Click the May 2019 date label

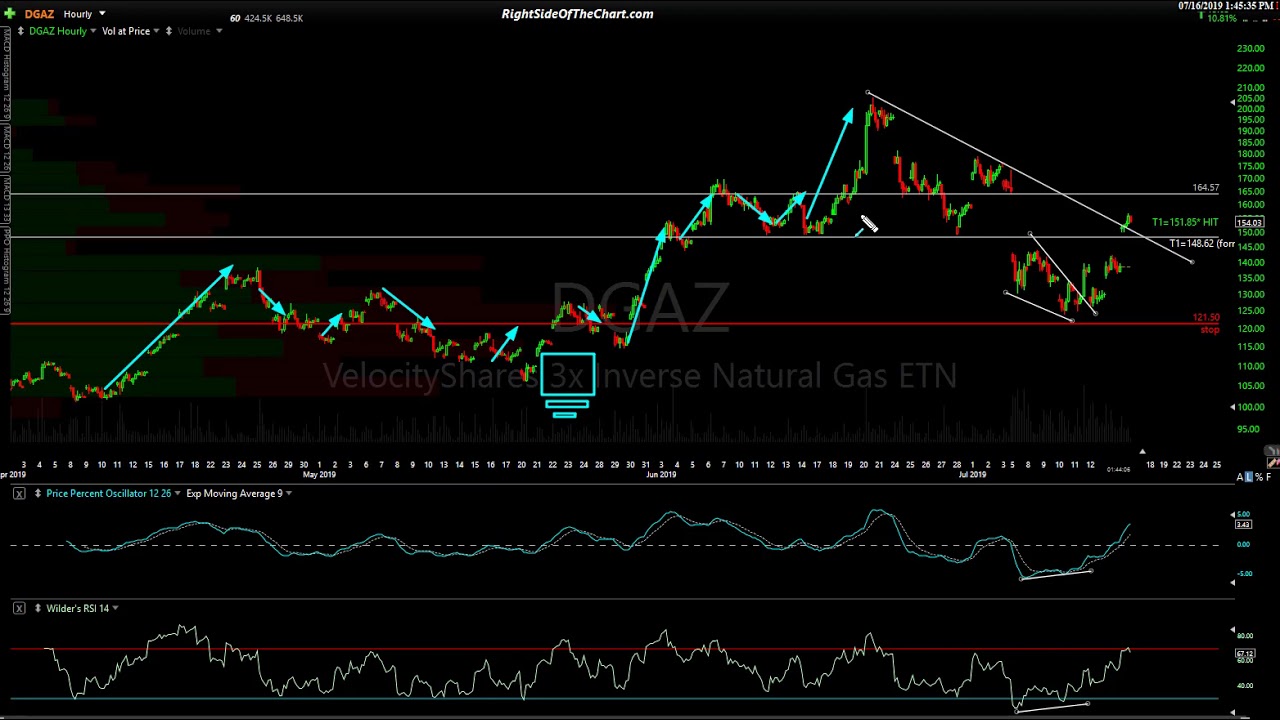pyautogui.click(x=319, y=475)
